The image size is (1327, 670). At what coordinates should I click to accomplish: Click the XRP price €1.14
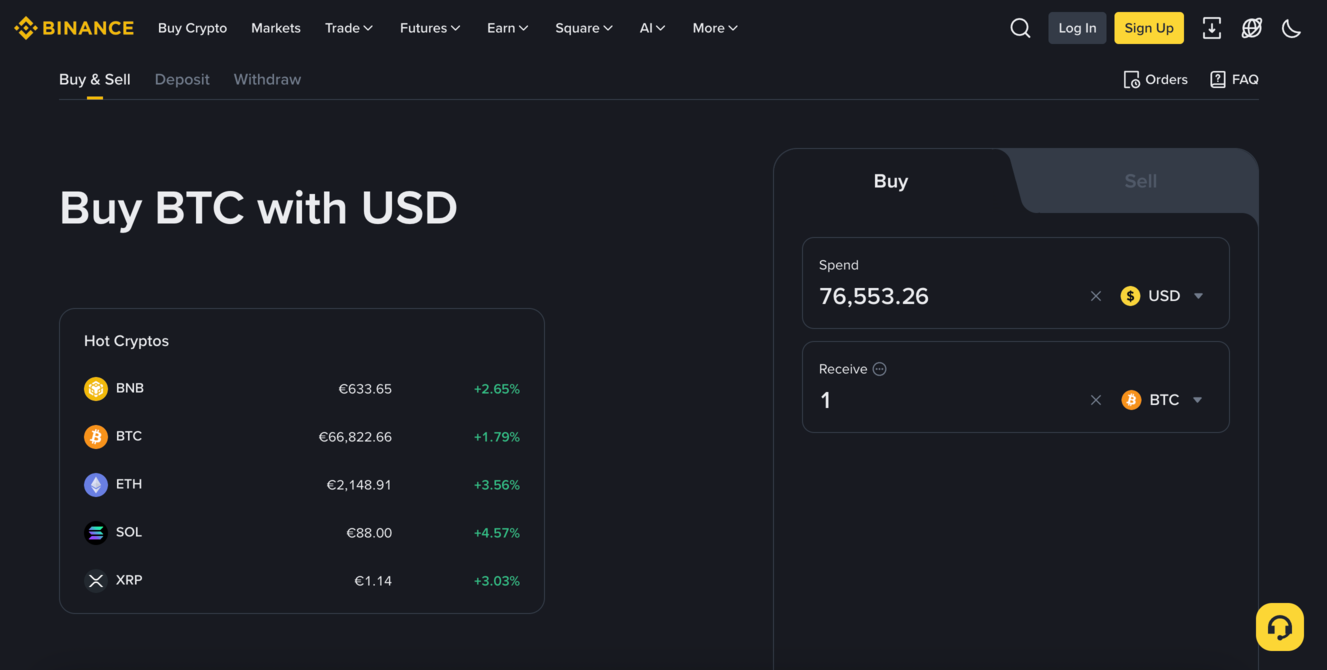[x=373, y=581]
